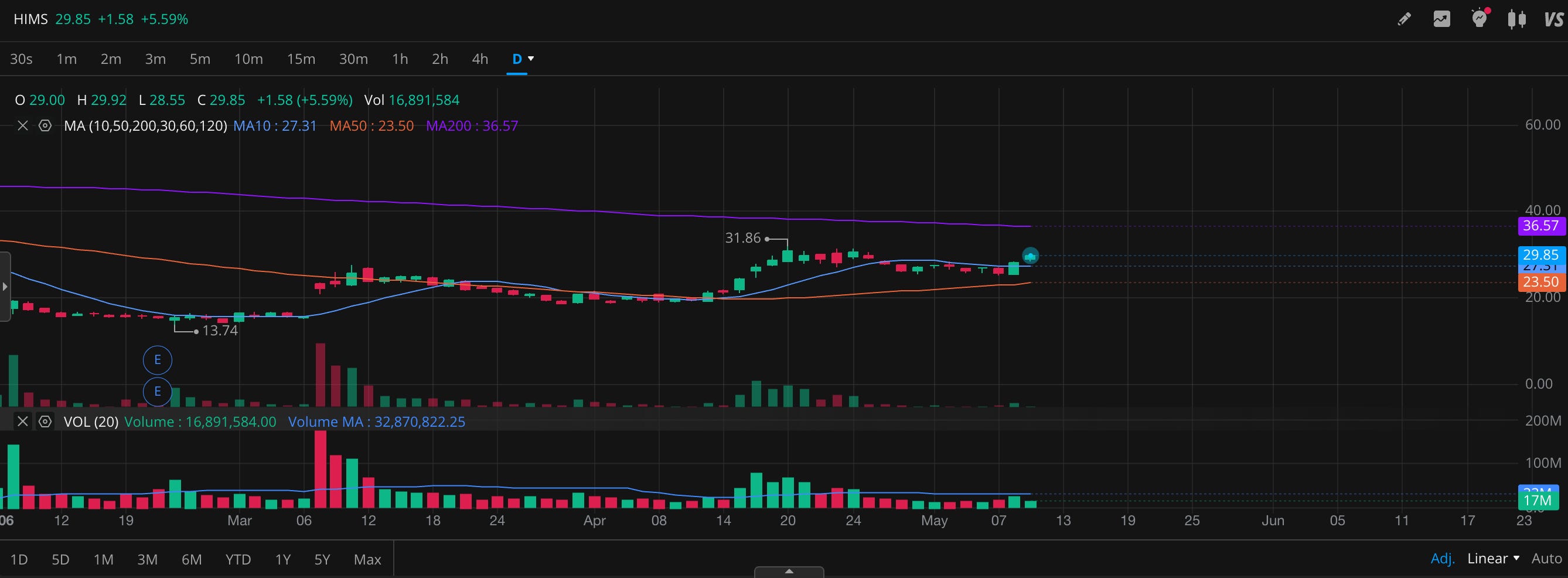Toggle the Auto scale option
Viewport: 1568px width, 578px height.
click(1547, 559)
